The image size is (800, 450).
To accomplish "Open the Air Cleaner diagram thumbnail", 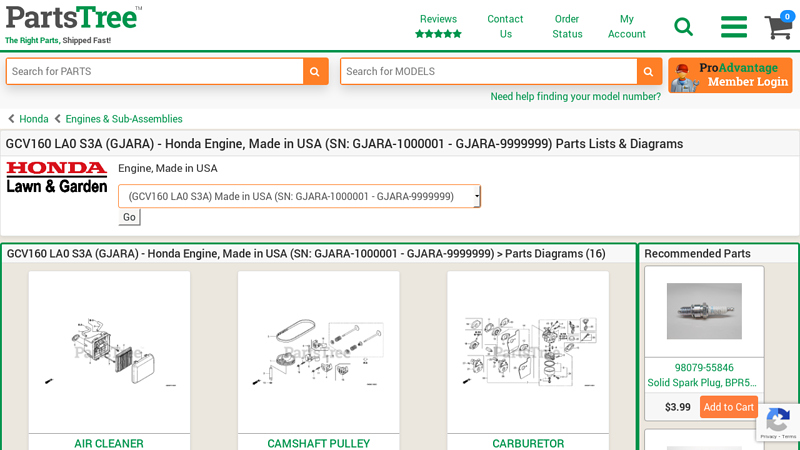I will 109,352.
